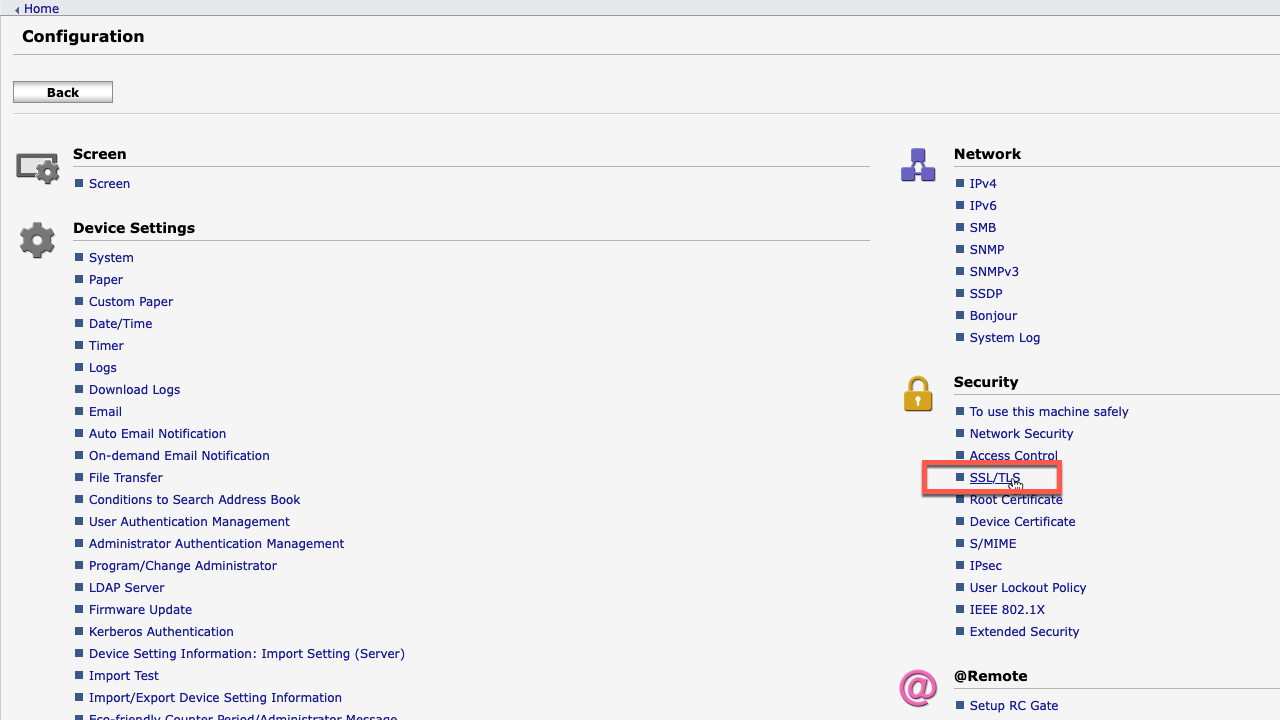1280x720 pixels.
Task: Open Download Logs link
Action: click(x=135, y=390)
